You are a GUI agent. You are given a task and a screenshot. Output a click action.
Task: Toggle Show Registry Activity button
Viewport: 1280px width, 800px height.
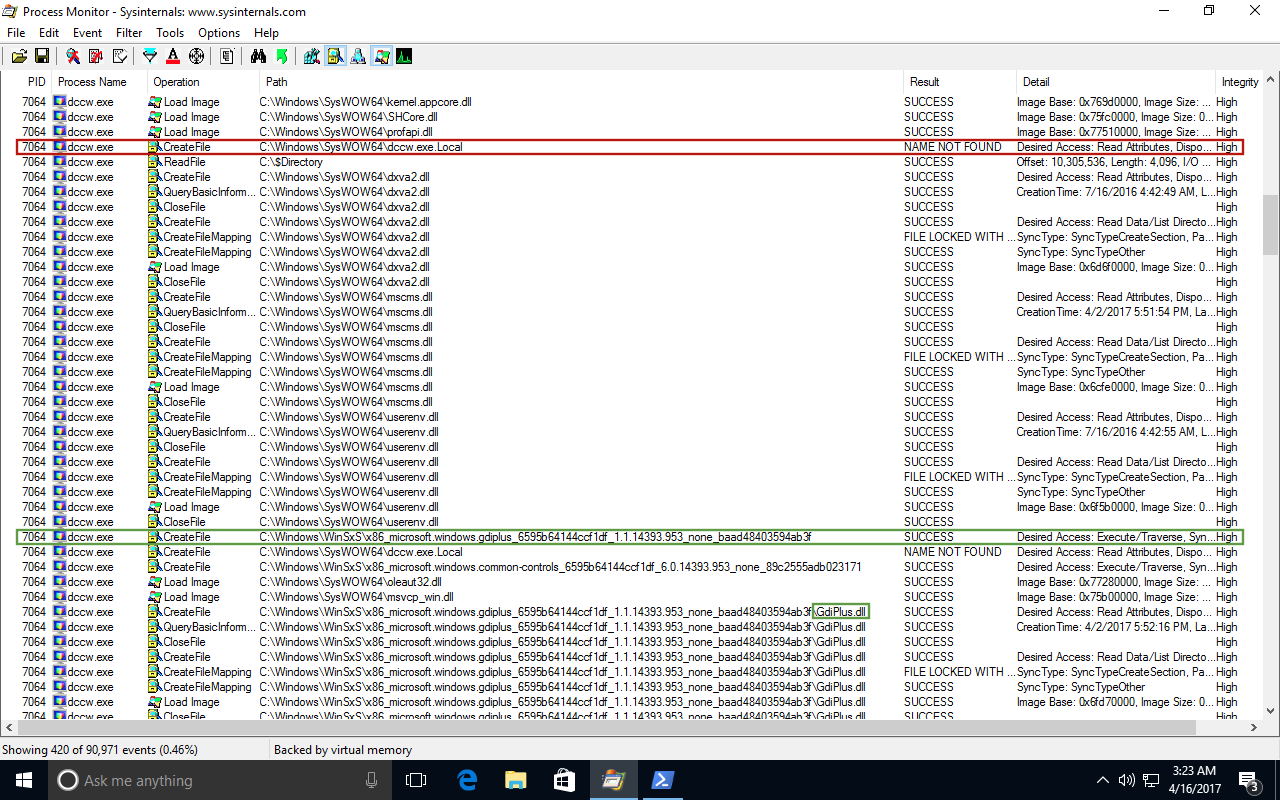tap(312, 56)
